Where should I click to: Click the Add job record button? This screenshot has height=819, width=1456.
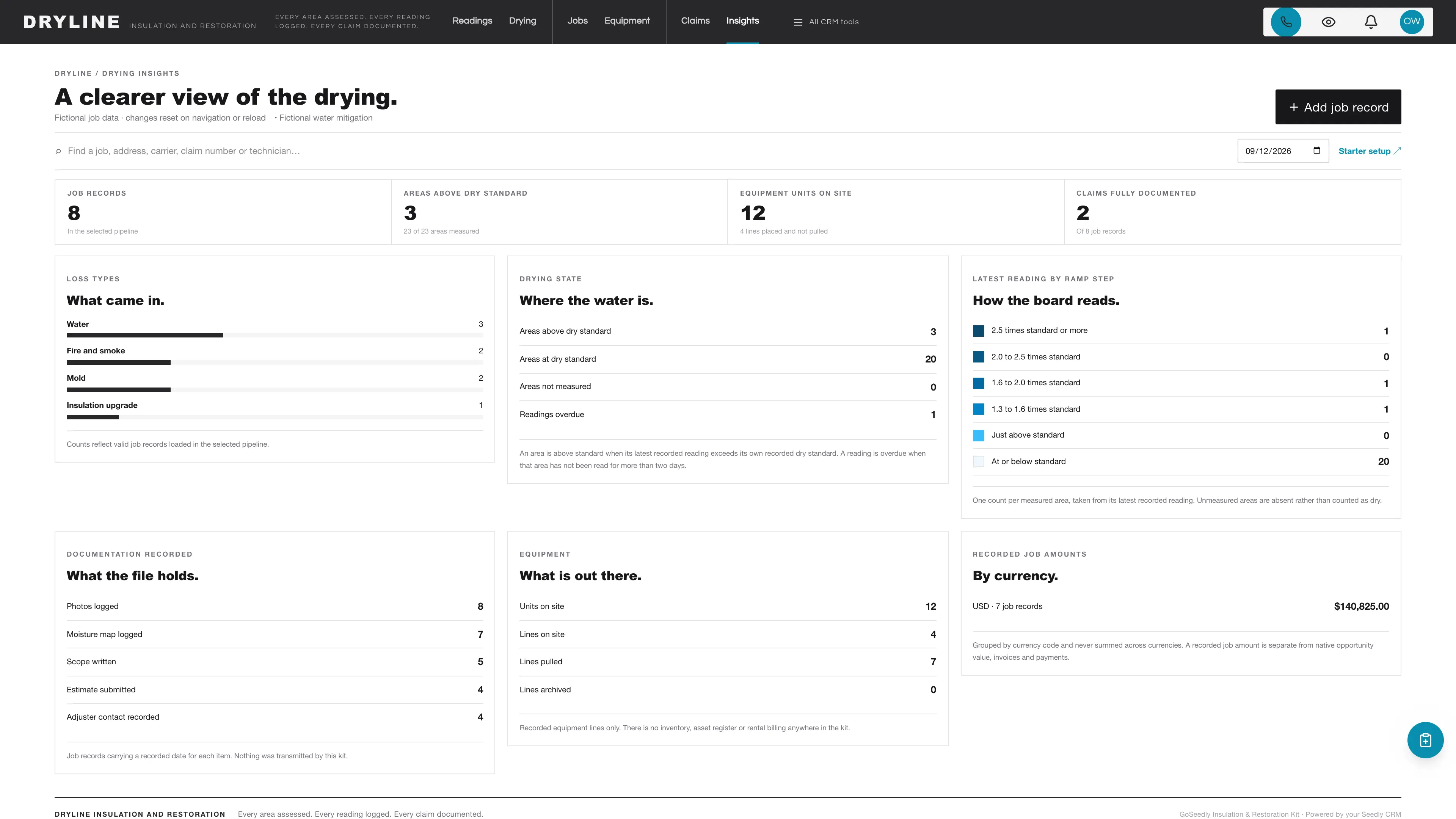point(1338,107)
